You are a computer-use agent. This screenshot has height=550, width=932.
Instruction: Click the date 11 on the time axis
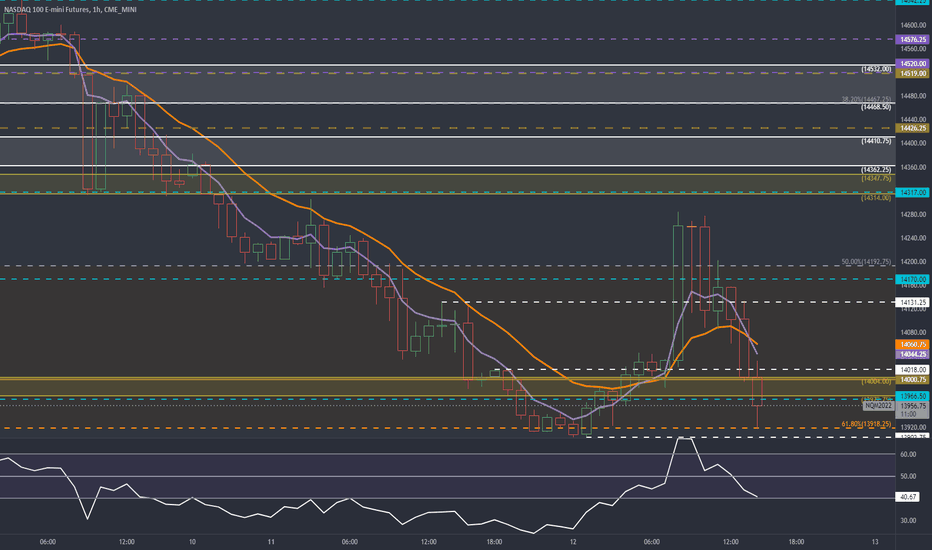click(271, 542)
